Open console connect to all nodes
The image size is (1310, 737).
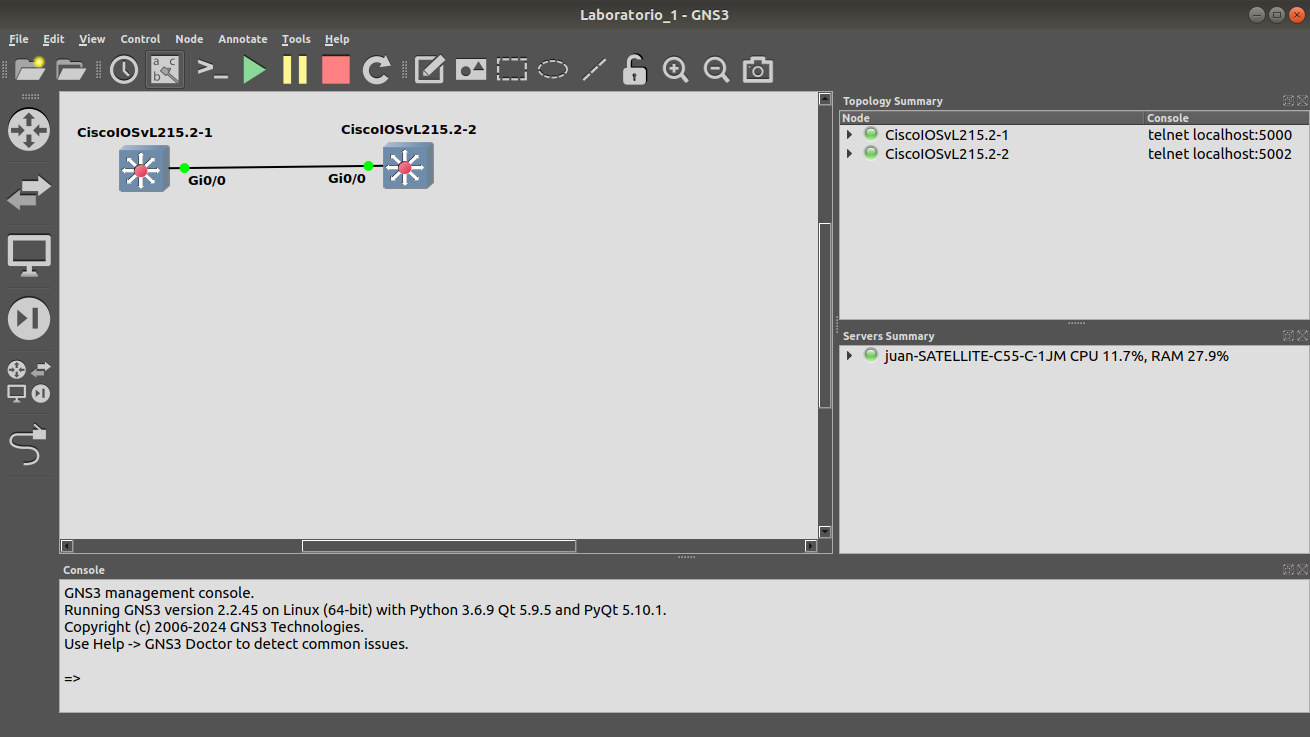click(x=212, y=69)
